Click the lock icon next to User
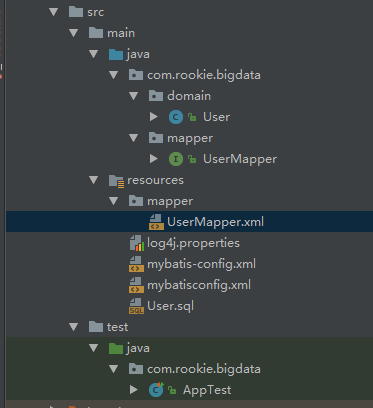The image size is (373, 408). click(x=192, y=117)
